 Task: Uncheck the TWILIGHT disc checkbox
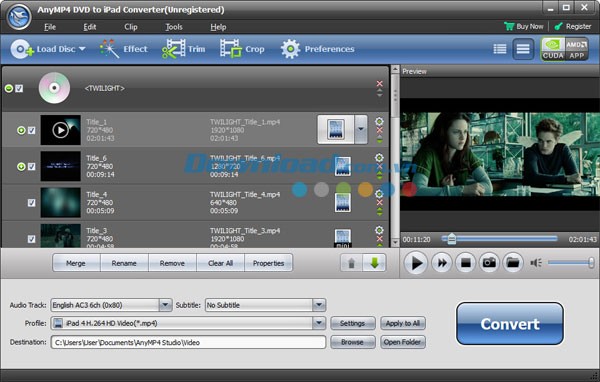pyautogui.click(x=19, y=88)
